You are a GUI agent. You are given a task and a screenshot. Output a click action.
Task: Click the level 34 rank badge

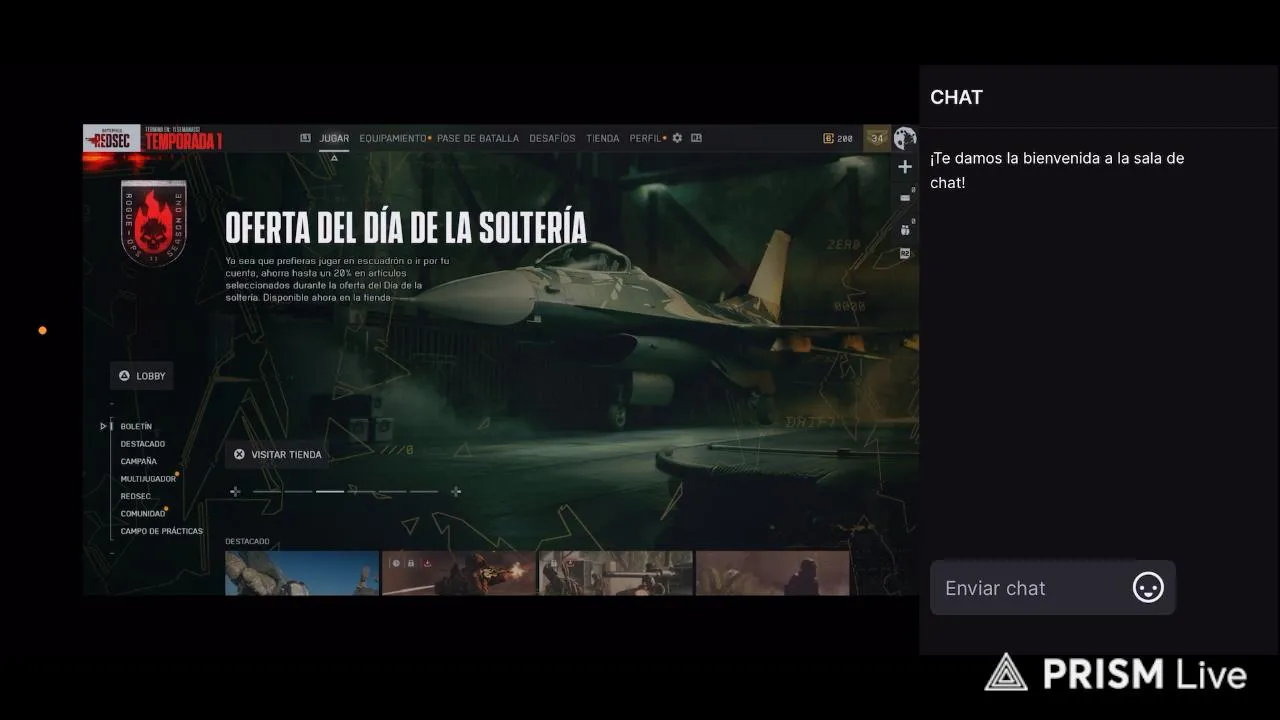tap(876, 138)
